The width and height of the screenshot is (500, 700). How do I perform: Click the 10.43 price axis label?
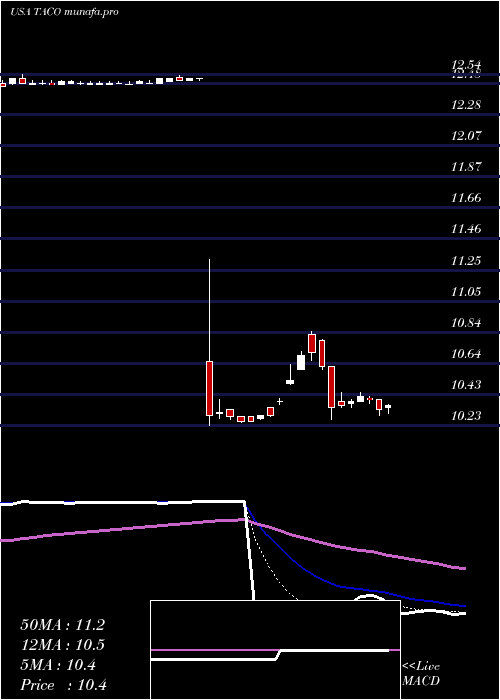(467, 385)
